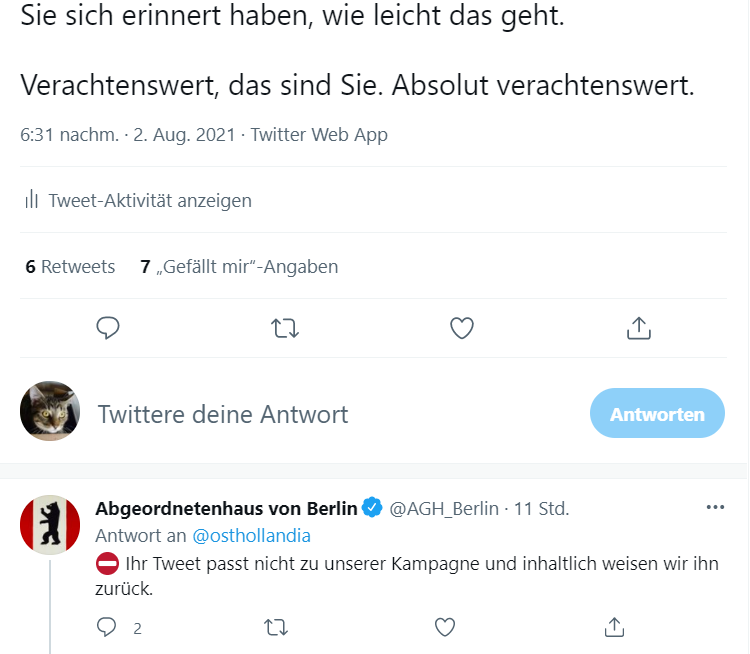Retweet the main tweet

pyautogui.click(x=285, y=328)
